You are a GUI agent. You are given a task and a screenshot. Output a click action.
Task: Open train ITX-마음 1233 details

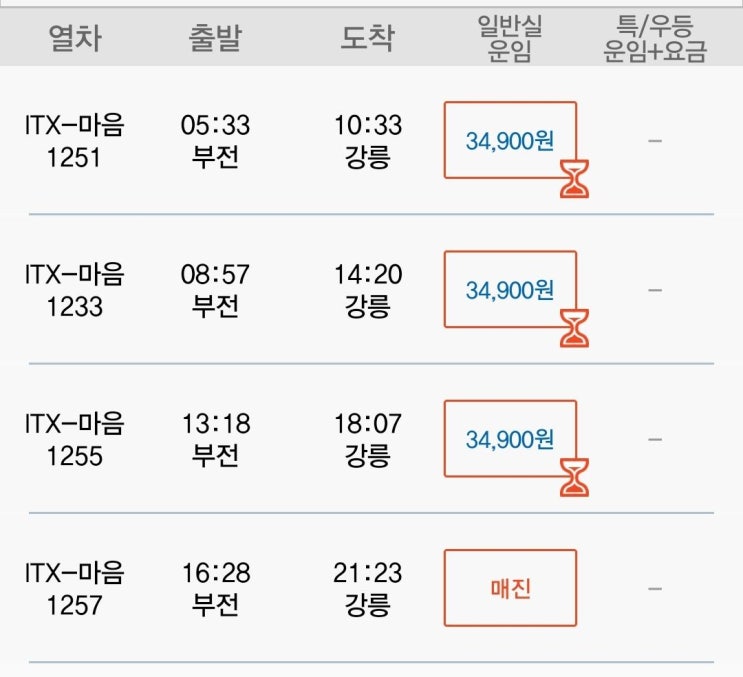(x=75, y=290)
